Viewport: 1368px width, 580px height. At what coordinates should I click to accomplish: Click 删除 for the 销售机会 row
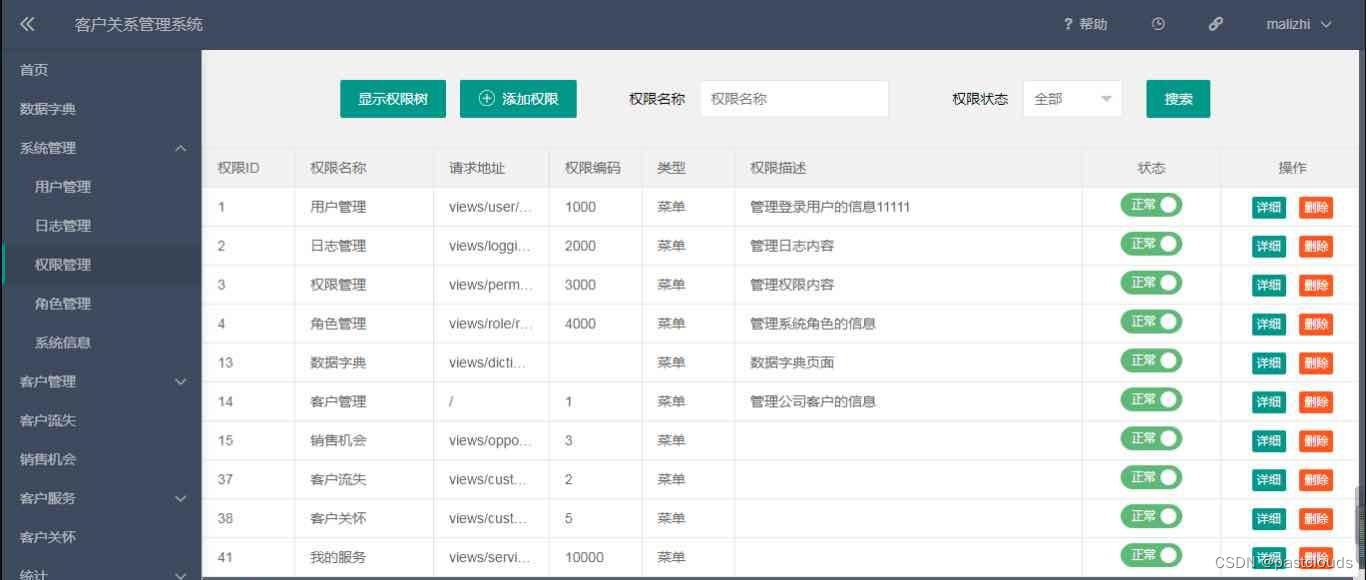click(1316, 442)
